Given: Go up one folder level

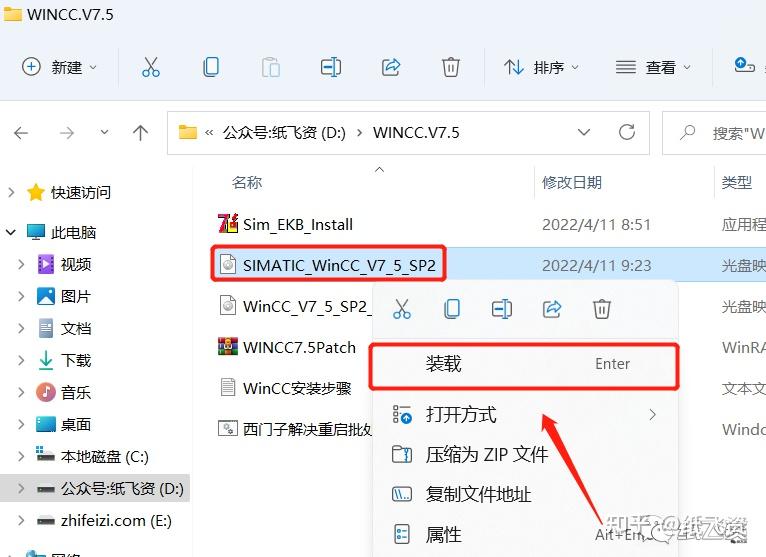Looking at the screenshot, I should pos(140,133).
